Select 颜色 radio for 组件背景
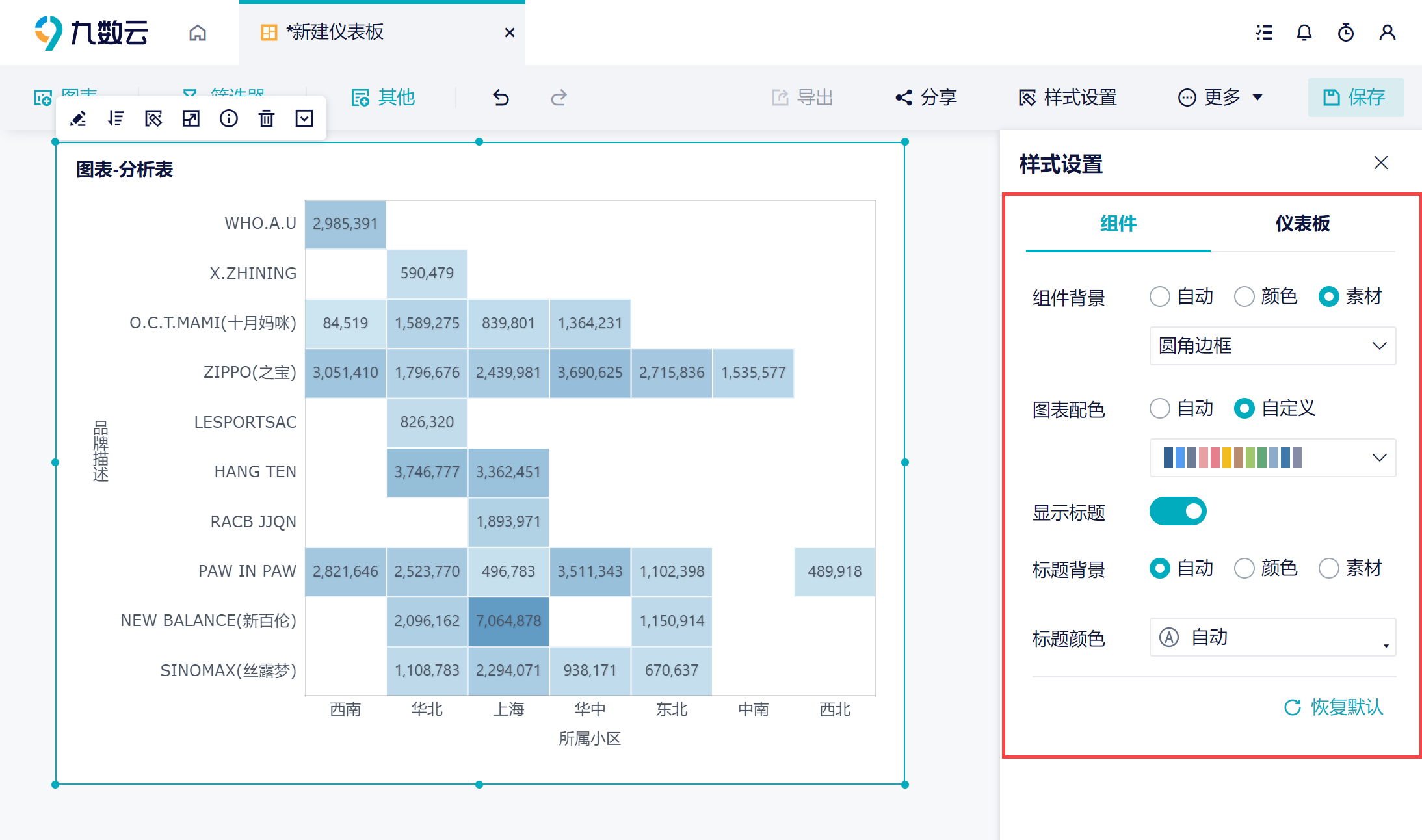 click(1244, 296)
